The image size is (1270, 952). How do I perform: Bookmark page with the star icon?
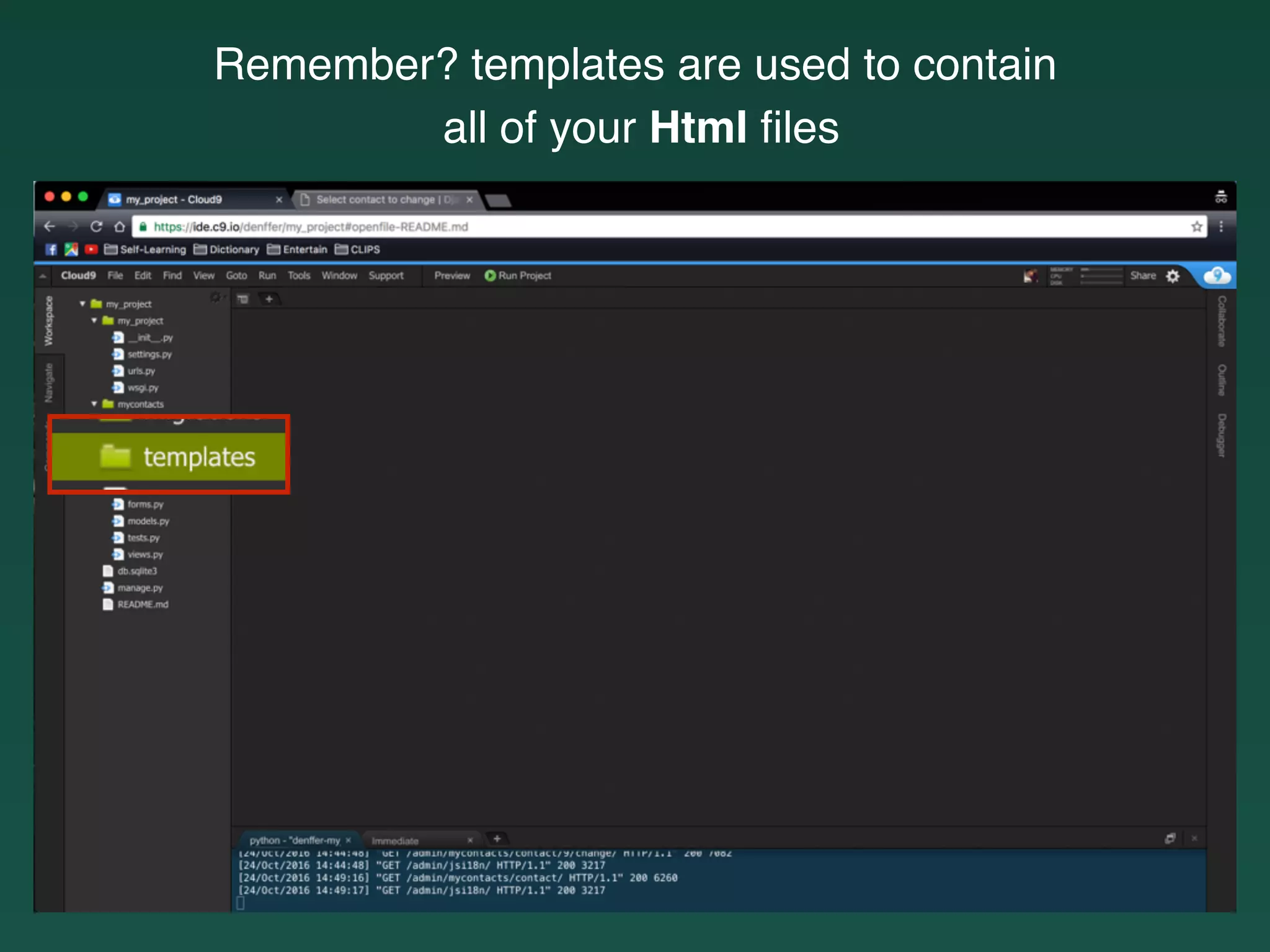pyautogui.click(x=1196, y=227)
